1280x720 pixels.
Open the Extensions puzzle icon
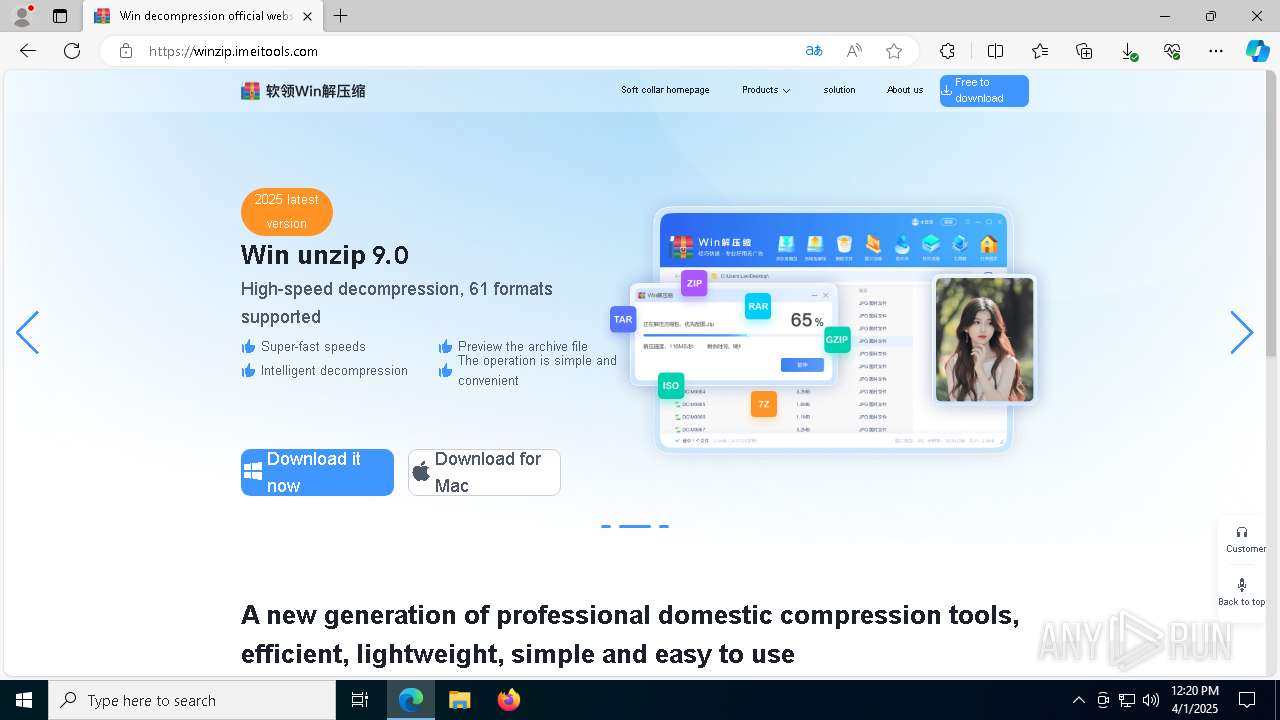click(x=948, y=51)
